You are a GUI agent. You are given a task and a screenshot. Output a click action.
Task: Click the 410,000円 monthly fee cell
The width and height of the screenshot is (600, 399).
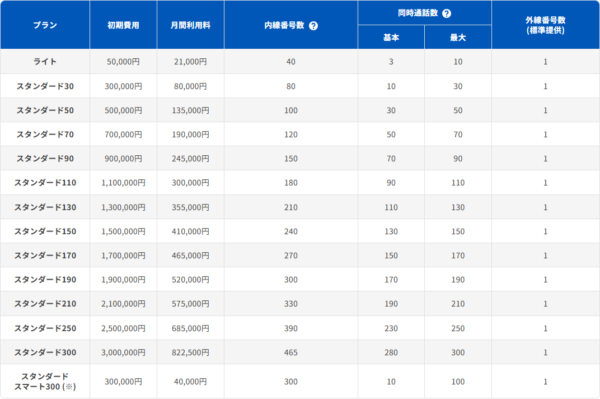pyautogui.click(x=191, y=231)
